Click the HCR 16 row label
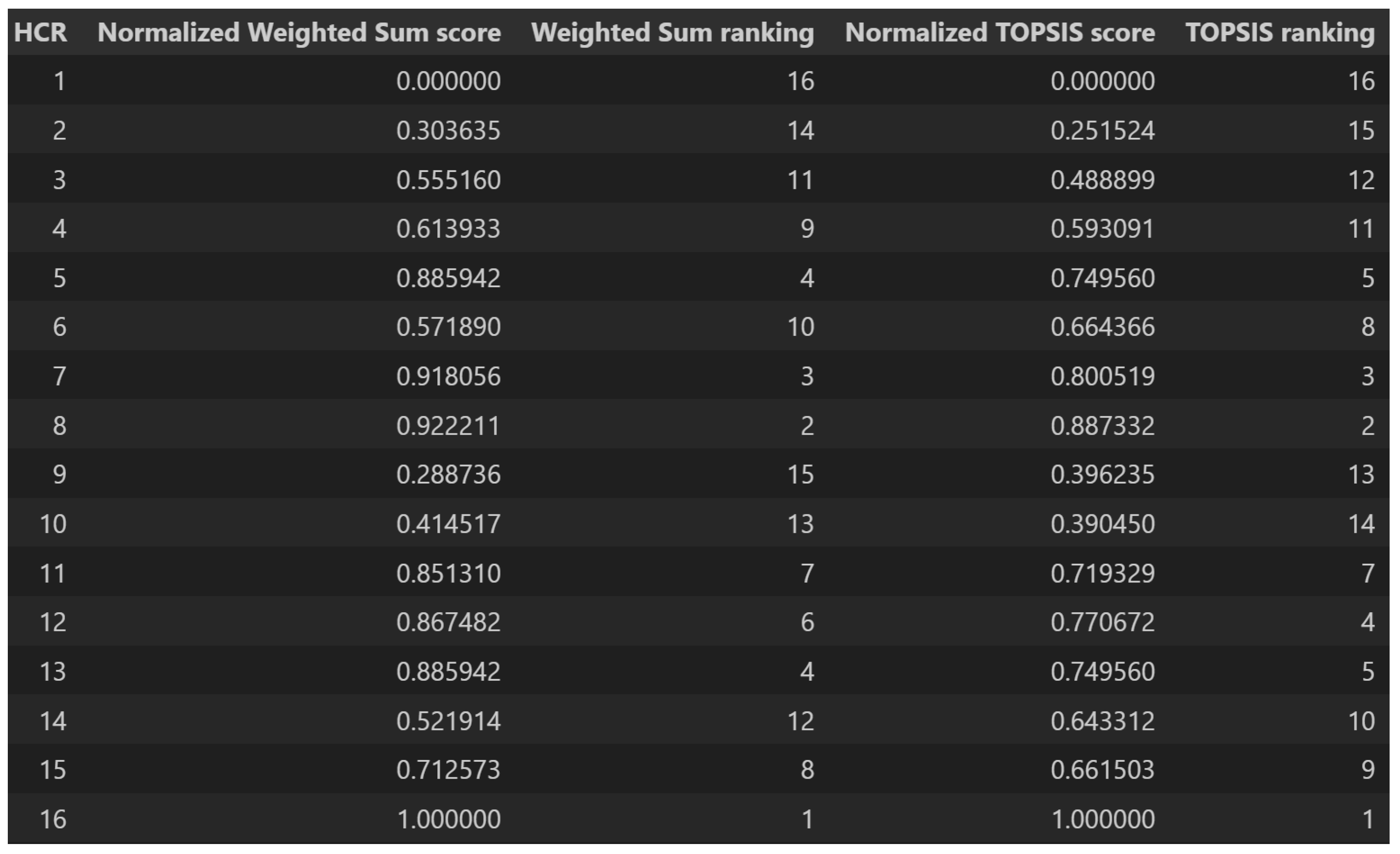Viewport: 1400px width, 854px height. pos(53,820)
